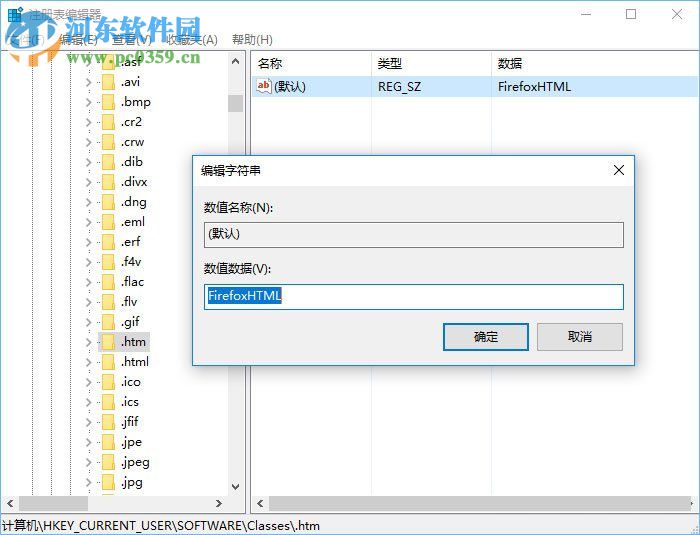
Task: Click the value data field containing FirefoxHTML
Action: (414, 297)
